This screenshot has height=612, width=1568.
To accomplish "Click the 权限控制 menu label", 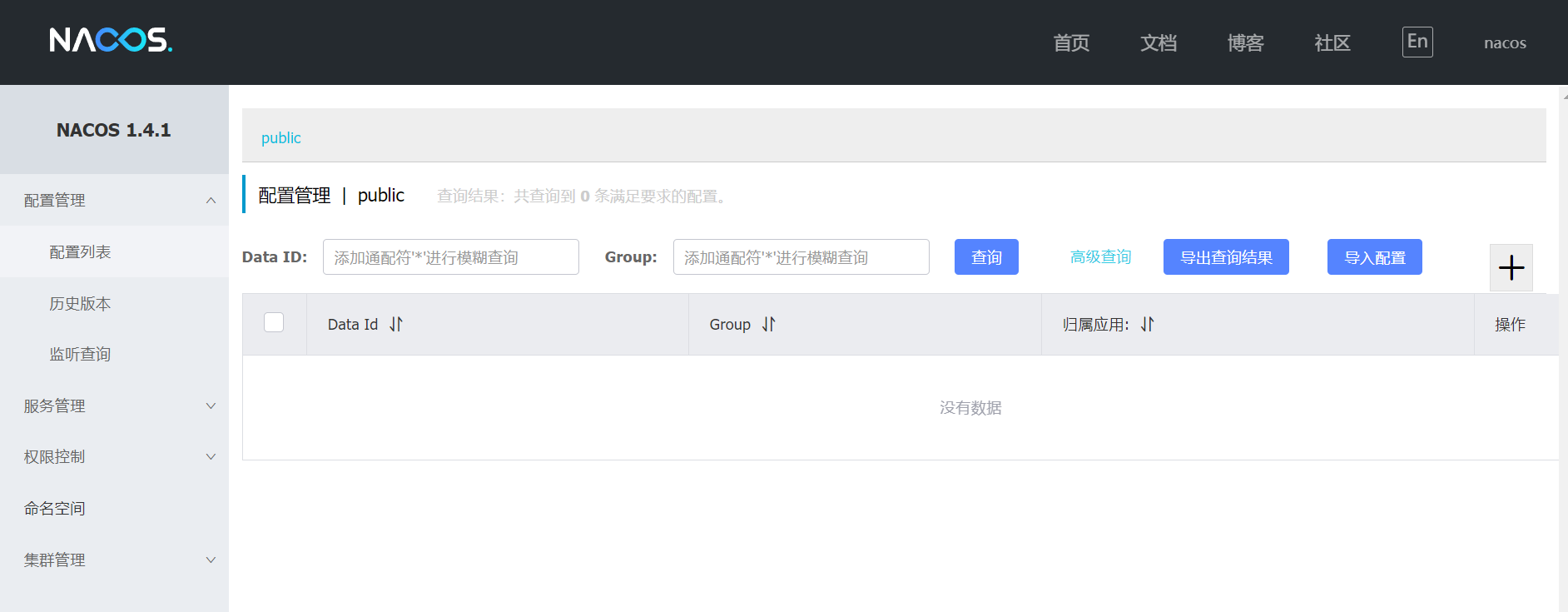I will pos(55,456).
